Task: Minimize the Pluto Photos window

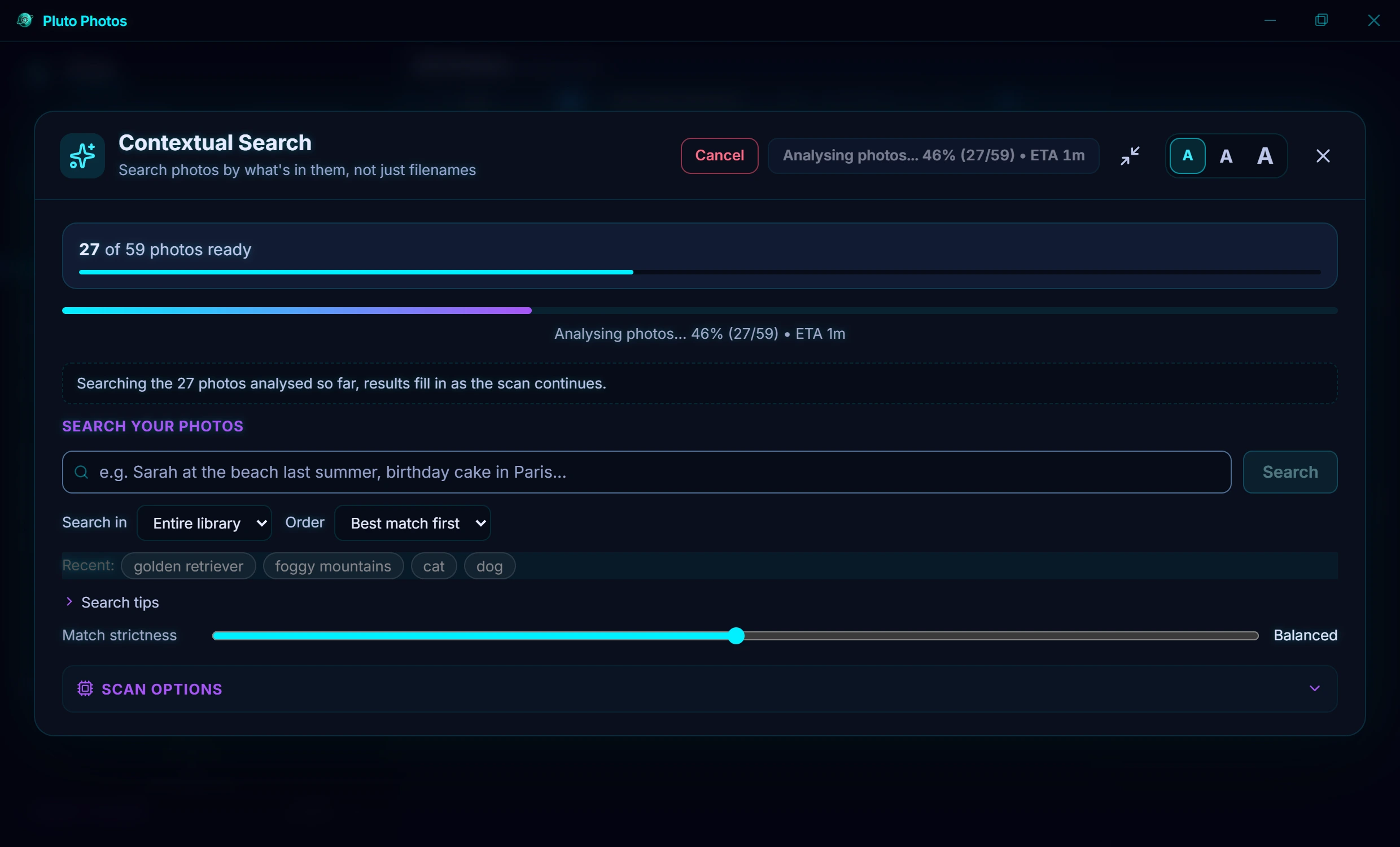Action: tap(1270, 20)
